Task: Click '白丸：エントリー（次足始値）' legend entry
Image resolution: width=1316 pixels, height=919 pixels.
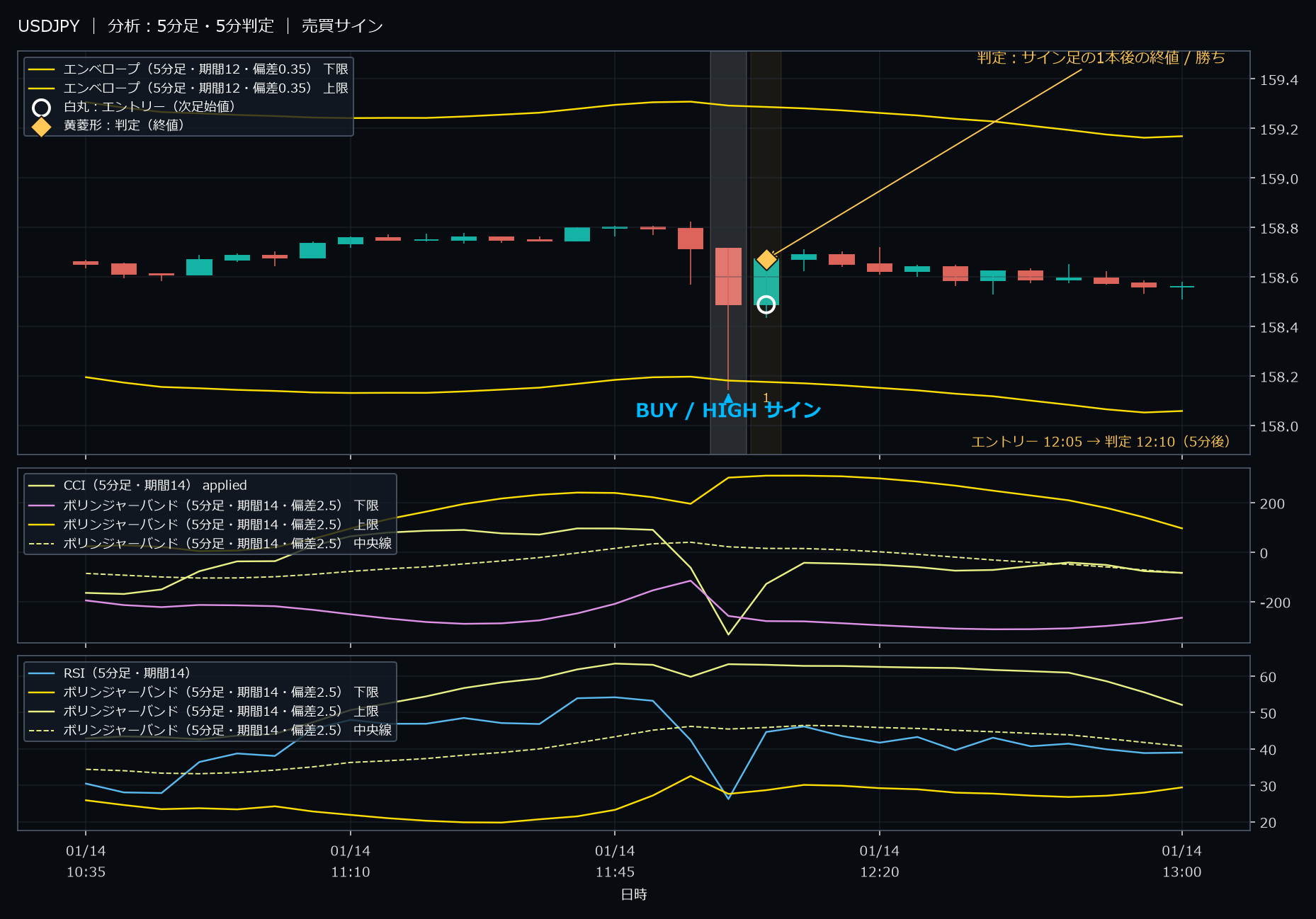Action: coord(133,107)
